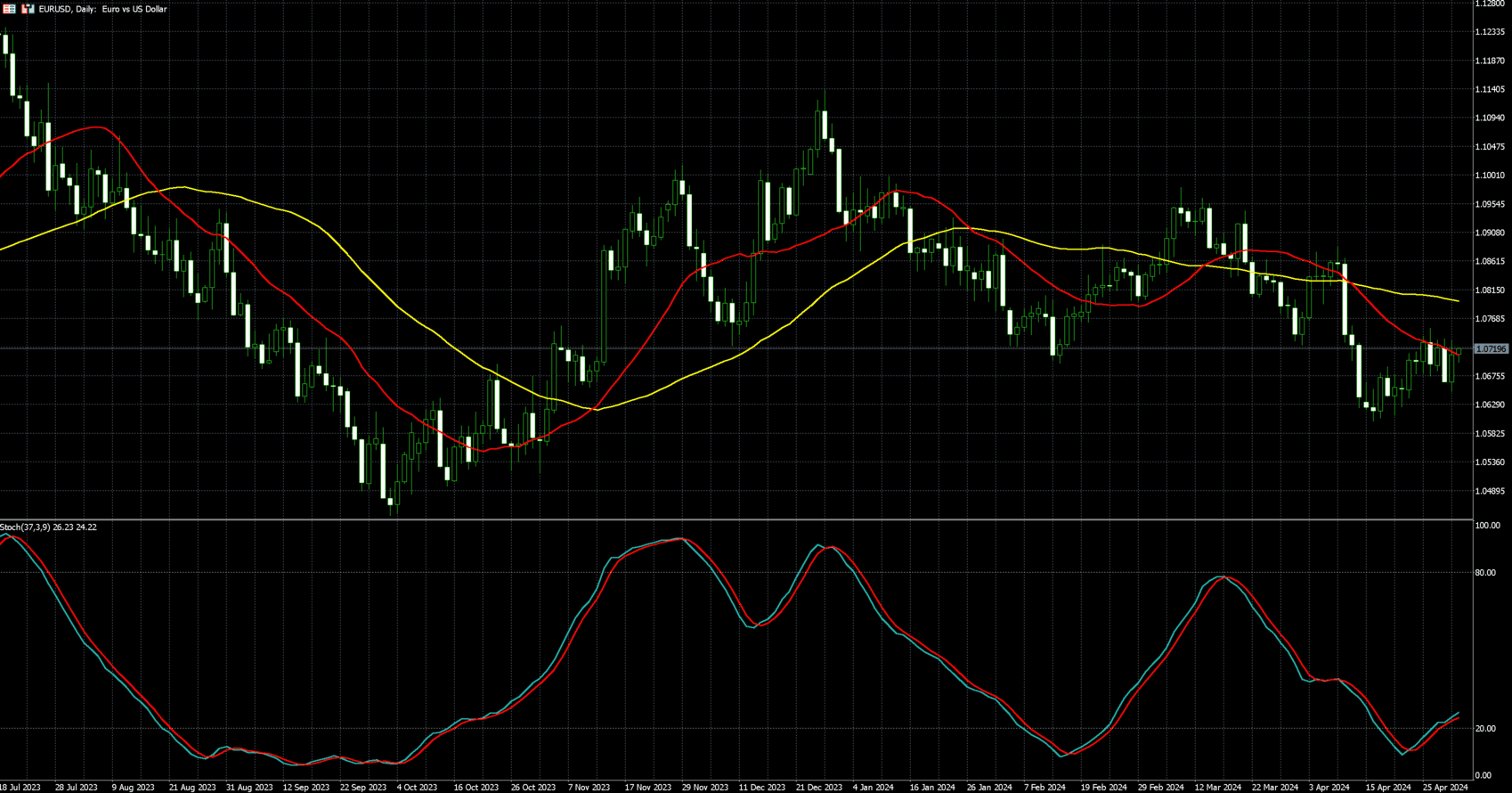Click the 4 Jan 2024 date label
Image resolution: width=1512 pixels, height=793 pixels.
(x=874, y=788)
